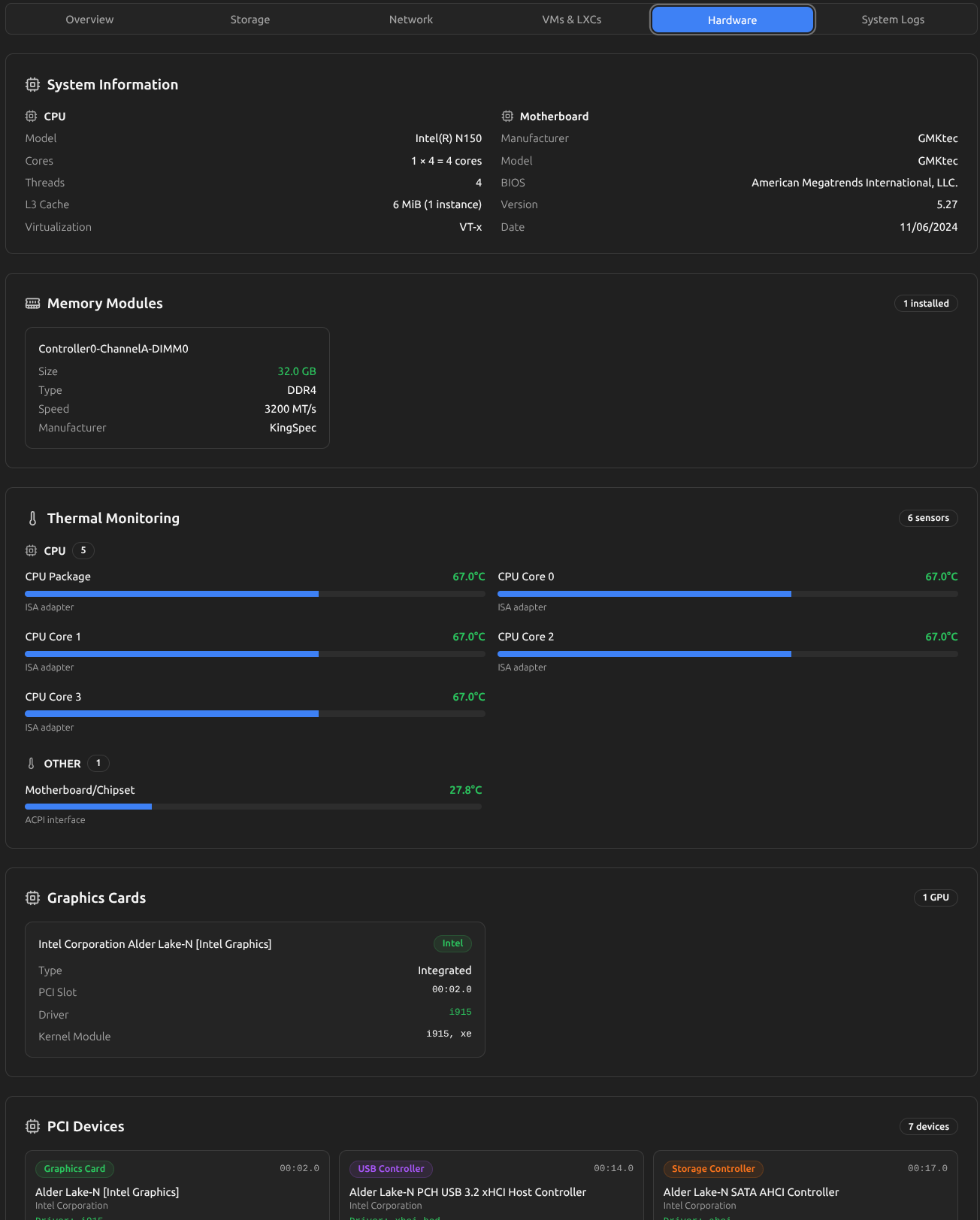Viewport: 980px width, 1220px height.
Task: Click the Graphics Cards section icon
Action: click(x=32, y=898)
